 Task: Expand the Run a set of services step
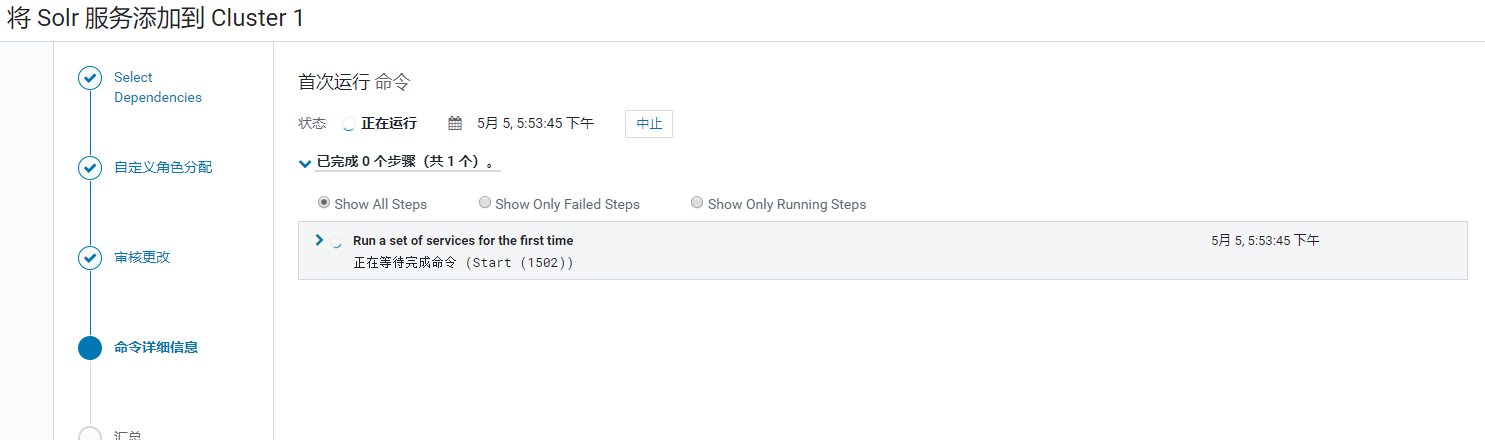point(319,240)
